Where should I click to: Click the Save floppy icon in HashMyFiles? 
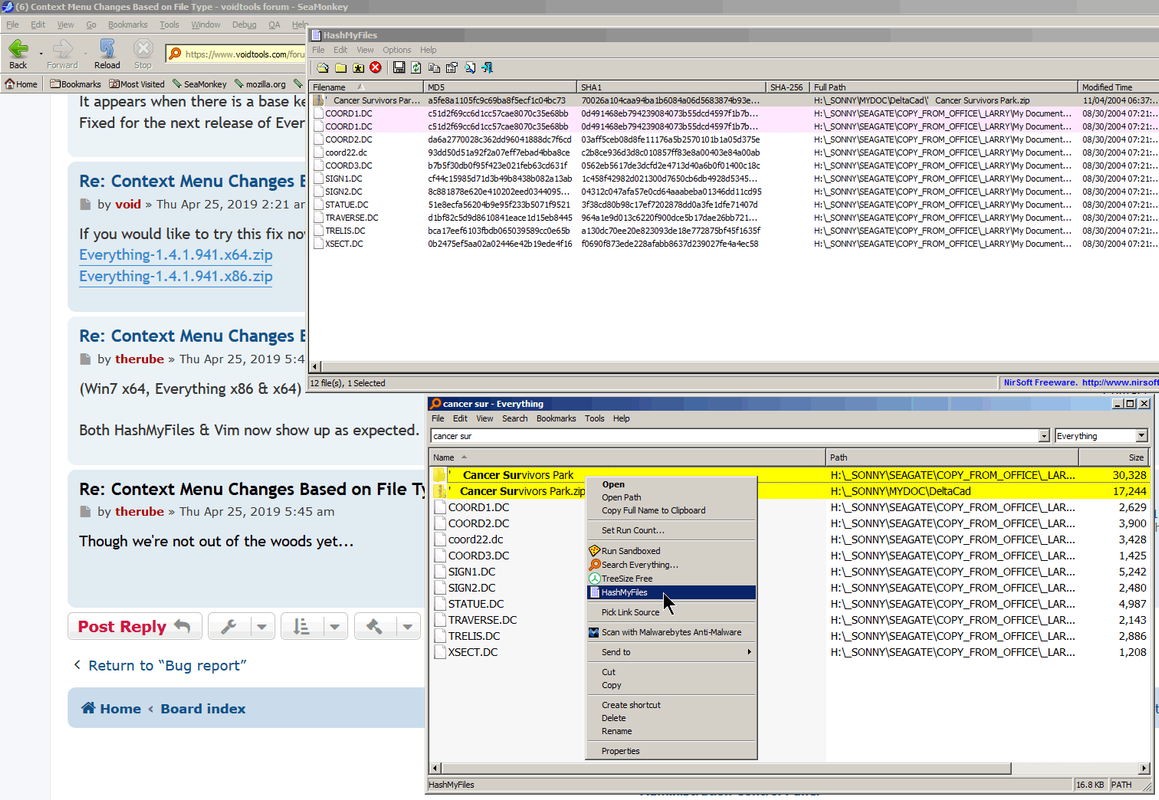click(399, 68)
